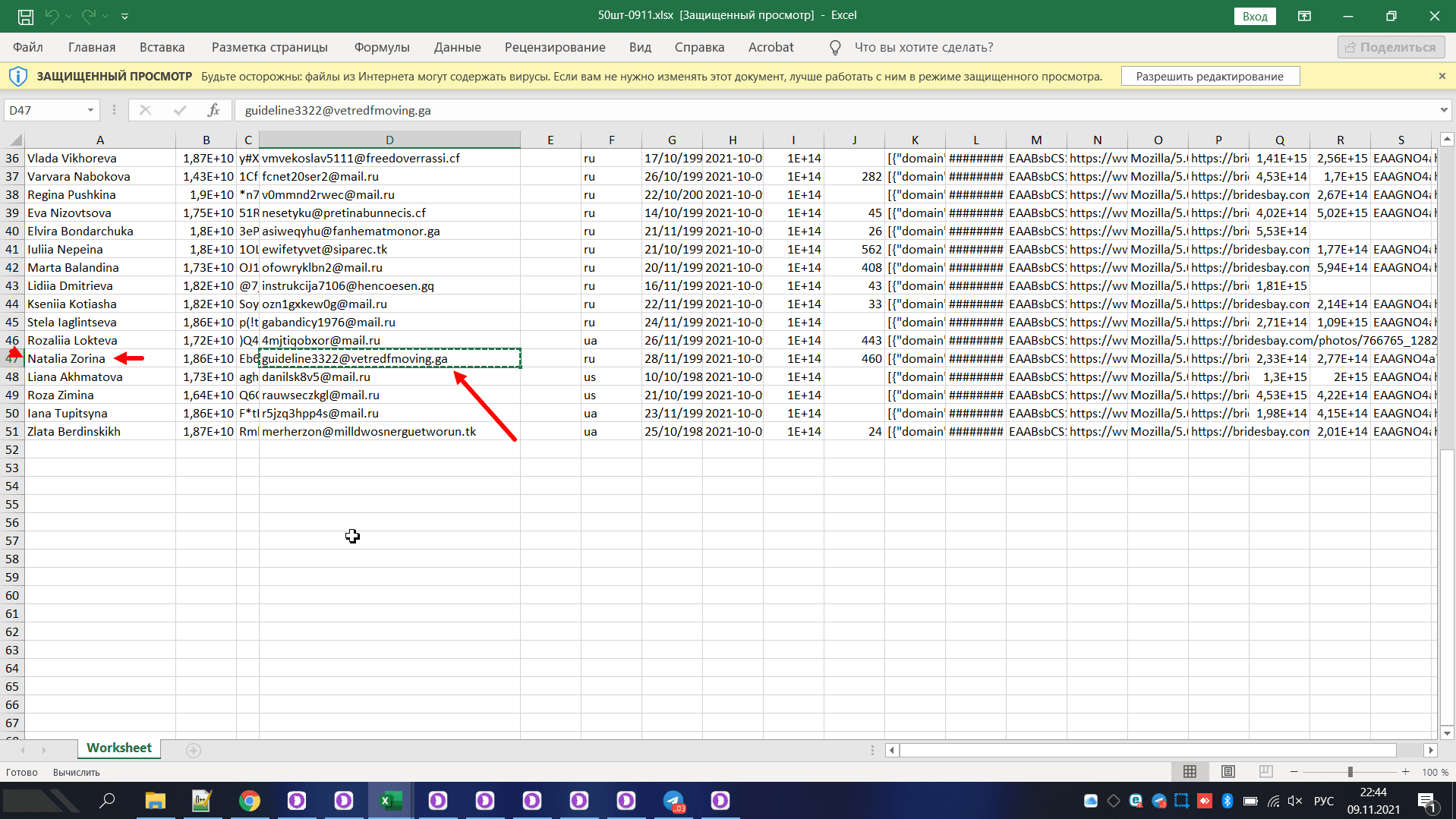Viewport: 1456px width, 819px height.
Task: Open the Name Box dropdown arrow
Action: click(x=90, y=110)
